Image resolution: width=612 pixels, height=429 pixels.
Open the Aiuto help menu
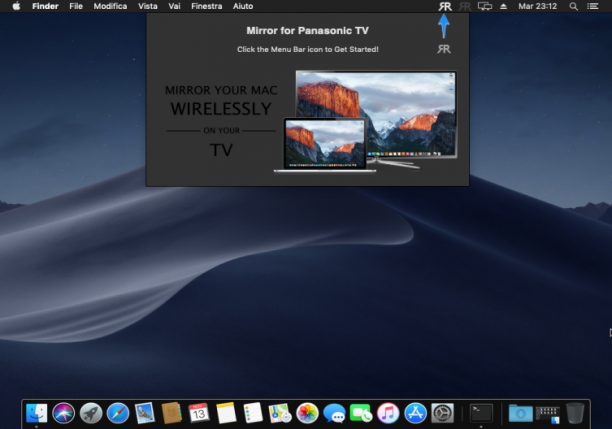[x=243, y=6]
